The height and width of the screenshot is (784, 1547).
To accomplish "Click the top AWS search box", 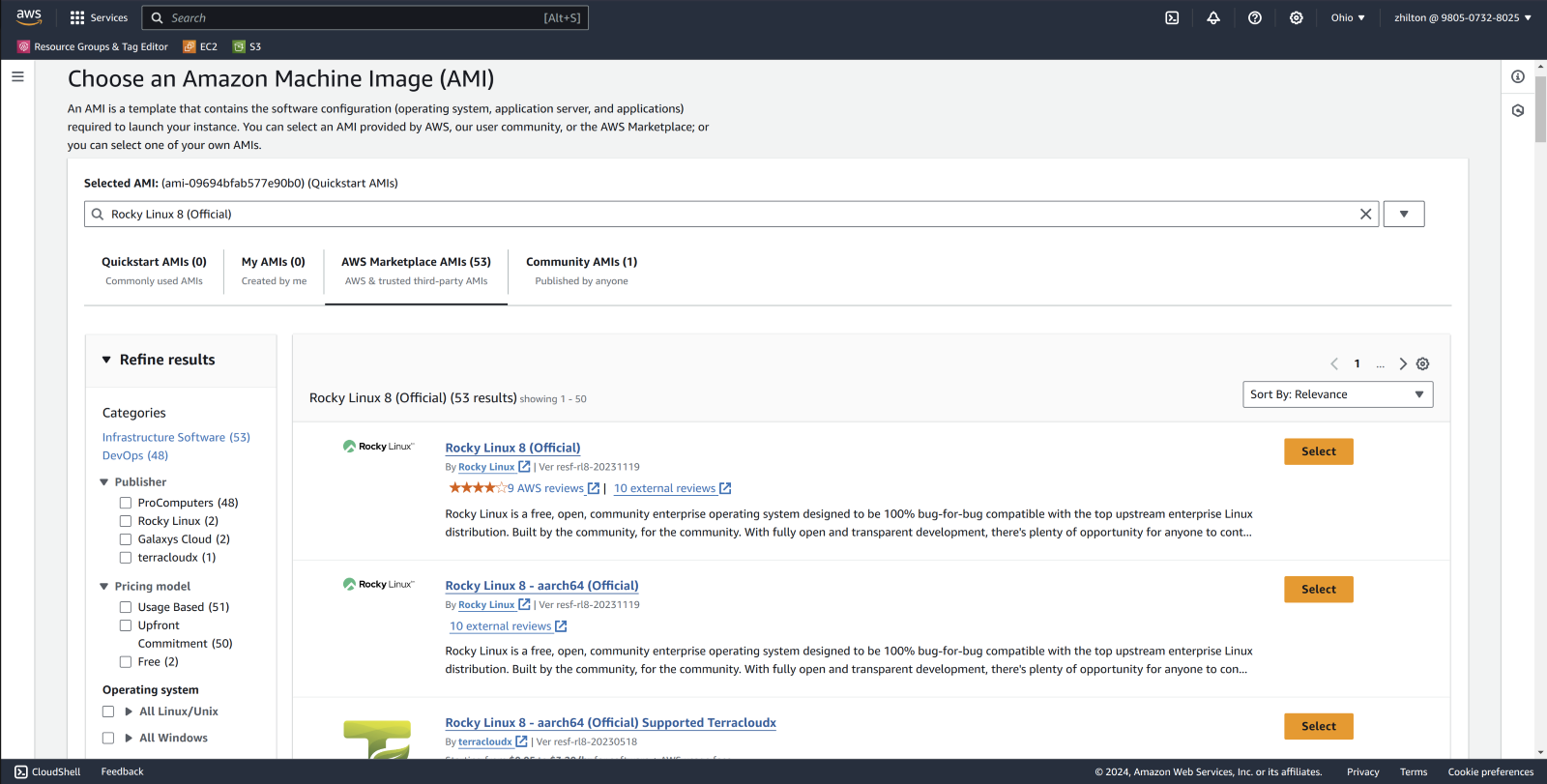I will point(365,17).
